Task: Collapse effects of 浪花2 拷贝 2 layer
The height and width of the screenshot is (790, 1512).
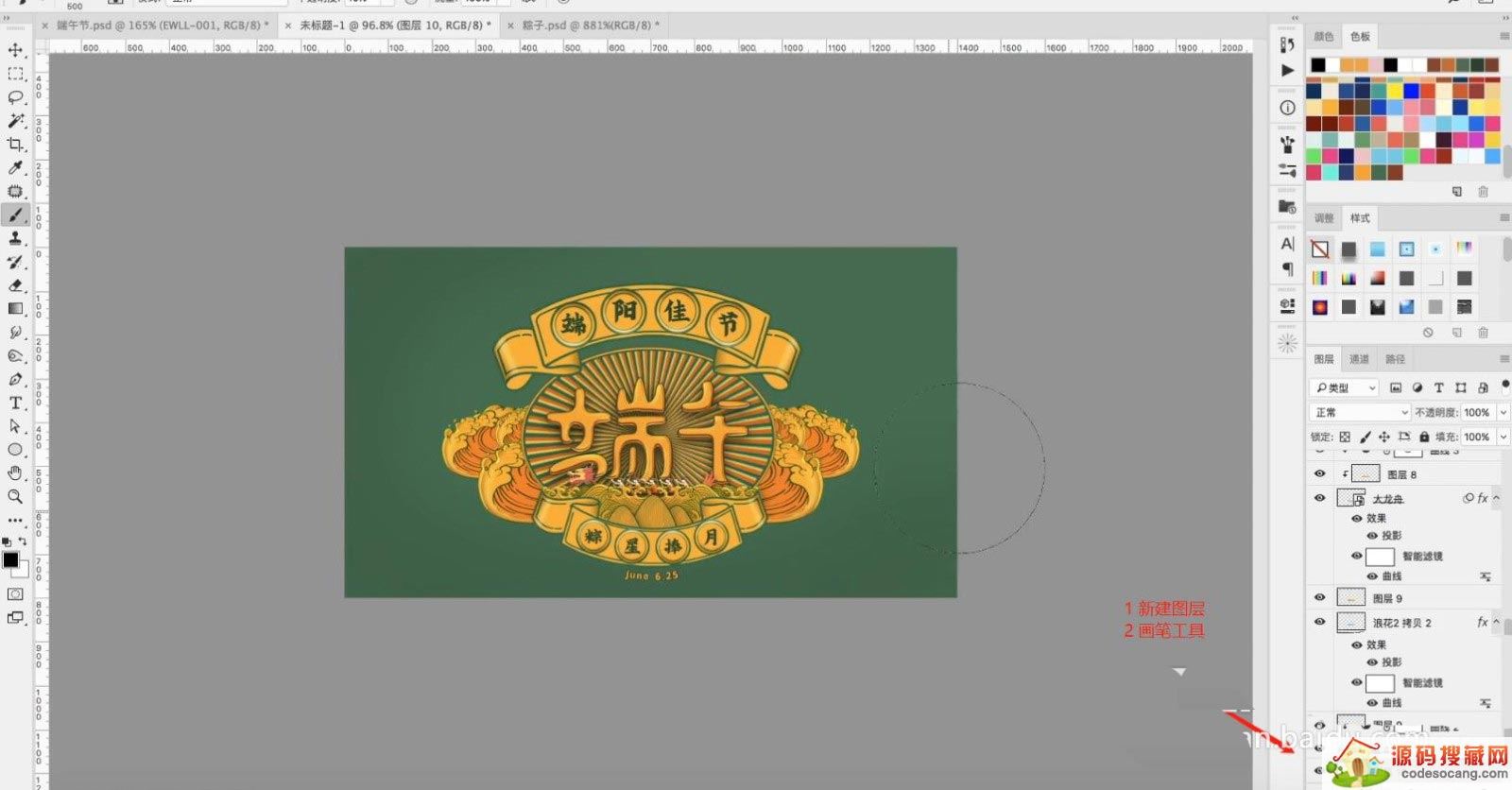Action: 1497,622
